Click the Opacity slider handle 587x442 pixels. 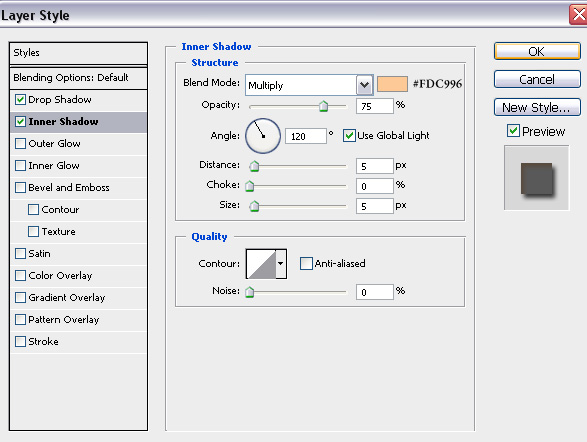(x=323, y=107)
